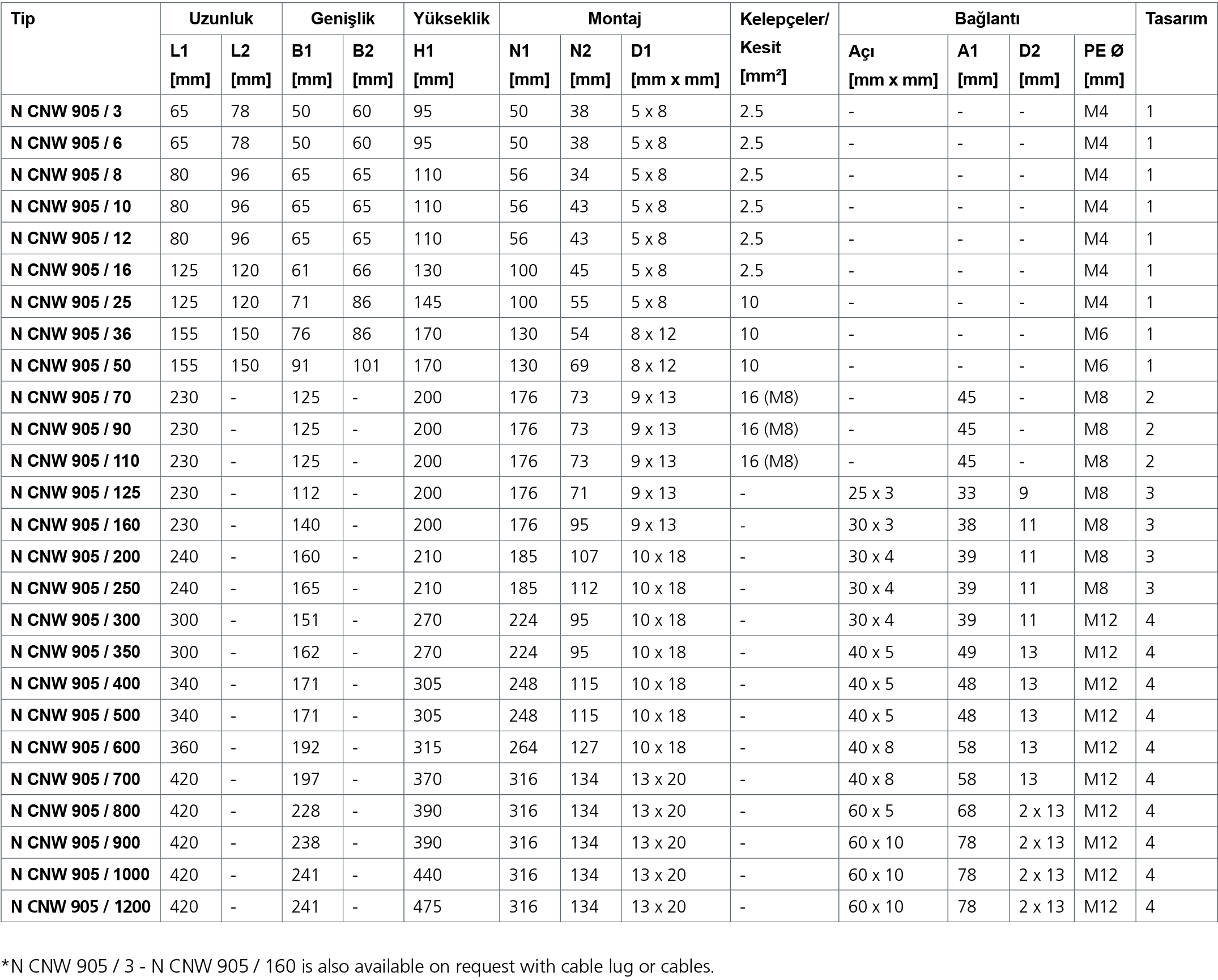Select row label N CNW 905 / 6

[66, 143]
